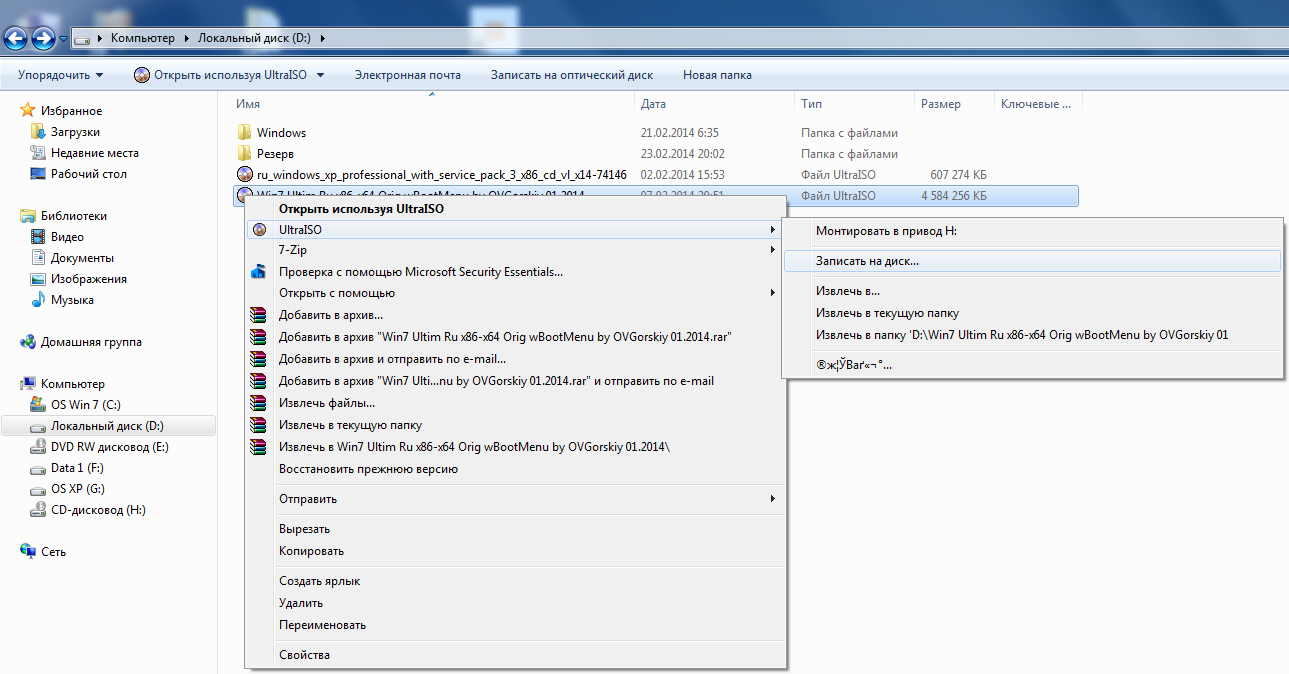
Task: Choose Вырезать from the context menu
Action: point(516,529)
